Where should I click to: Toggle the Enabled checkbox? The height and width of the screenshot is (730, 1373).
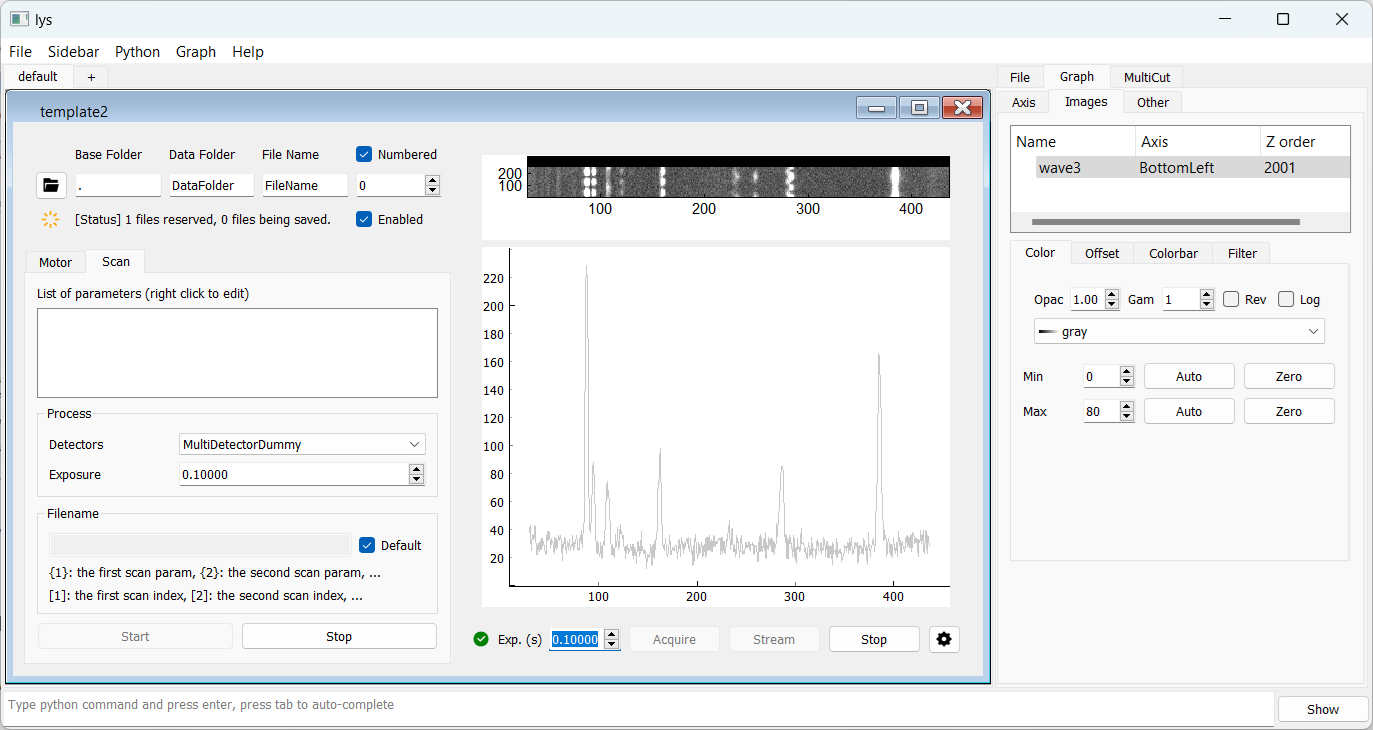click(x=365, y=219)
